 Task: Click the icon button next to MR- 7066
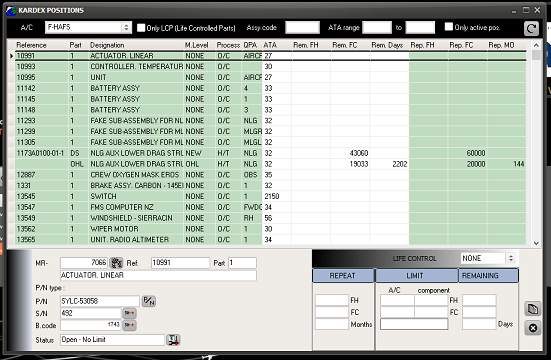116,263
